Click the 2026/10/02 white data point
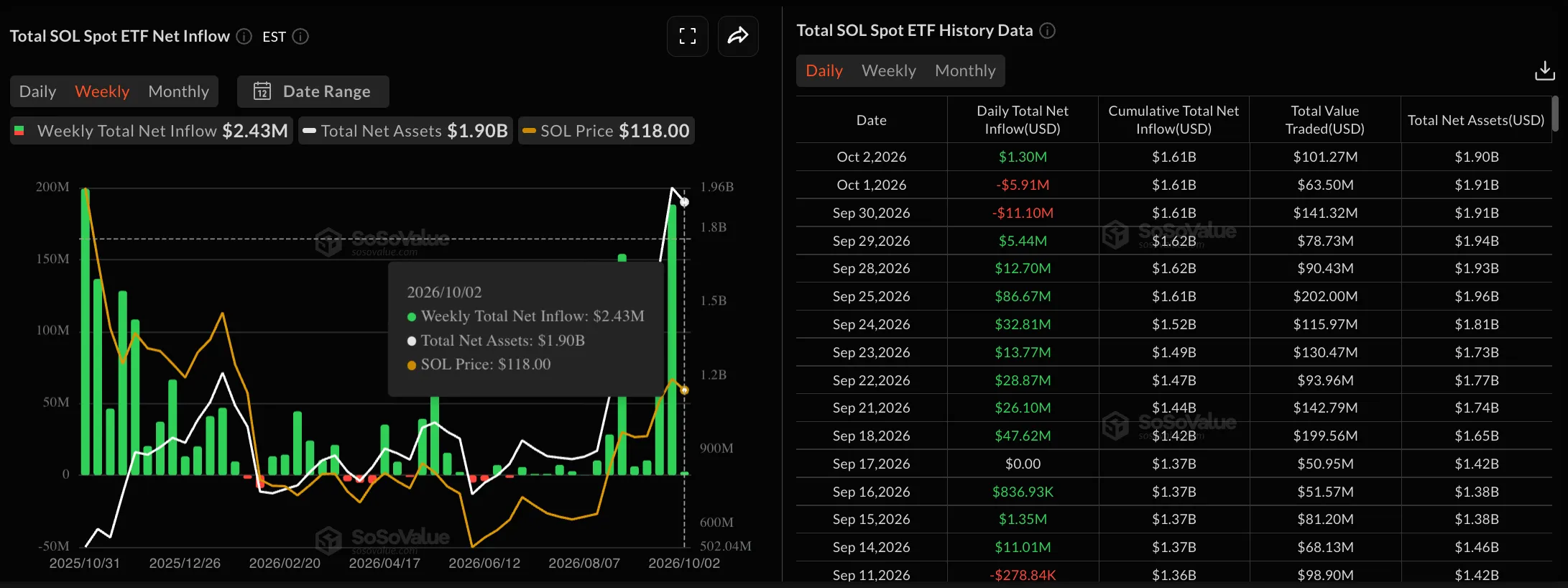Viewport: 1568px width, 588px height. pos(684,202)
